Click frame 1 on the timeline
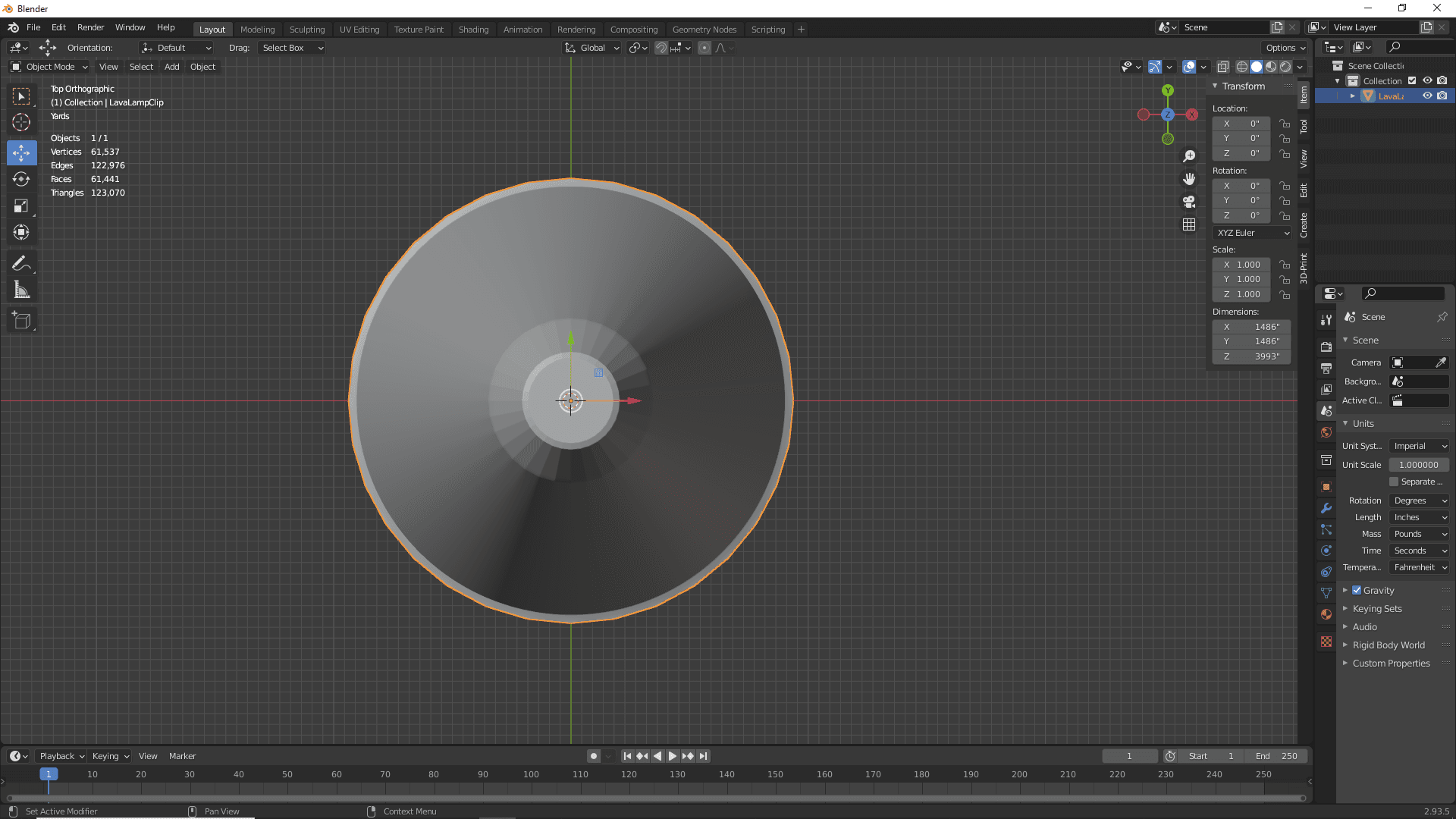Image resolution: width=1456 pixels, height=819 pixels. pyautogui.click(x=48, y=773)
